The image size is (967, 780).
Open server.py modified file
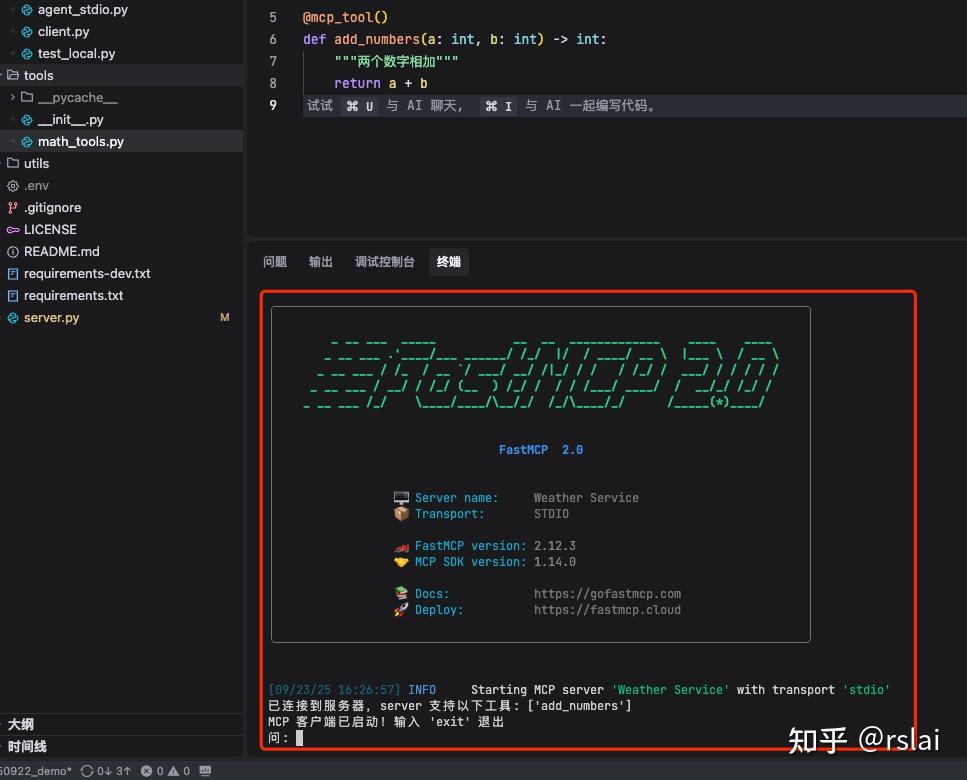[x=51, y=318]
